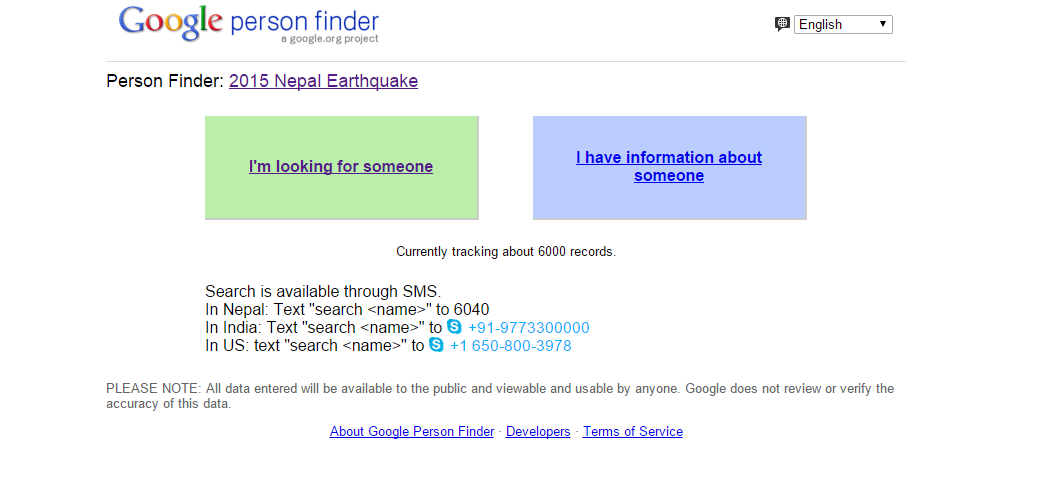Click the language selector dropdown arrow

click(883, 24)
